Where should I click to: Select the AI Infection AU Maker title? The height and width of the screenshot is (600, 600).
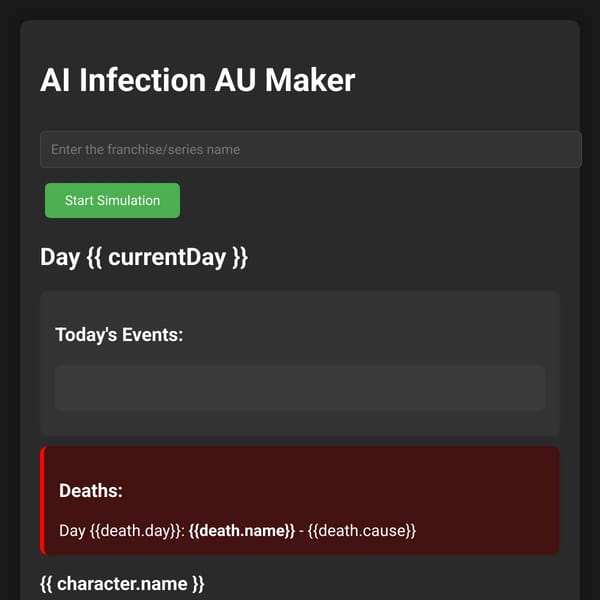[x=197, y=80]
